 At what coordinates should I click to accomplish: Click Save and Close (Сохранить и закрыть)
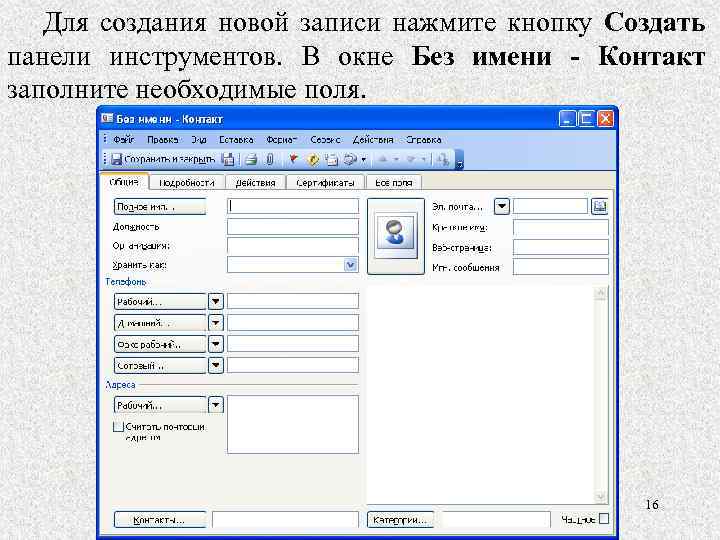163,159
